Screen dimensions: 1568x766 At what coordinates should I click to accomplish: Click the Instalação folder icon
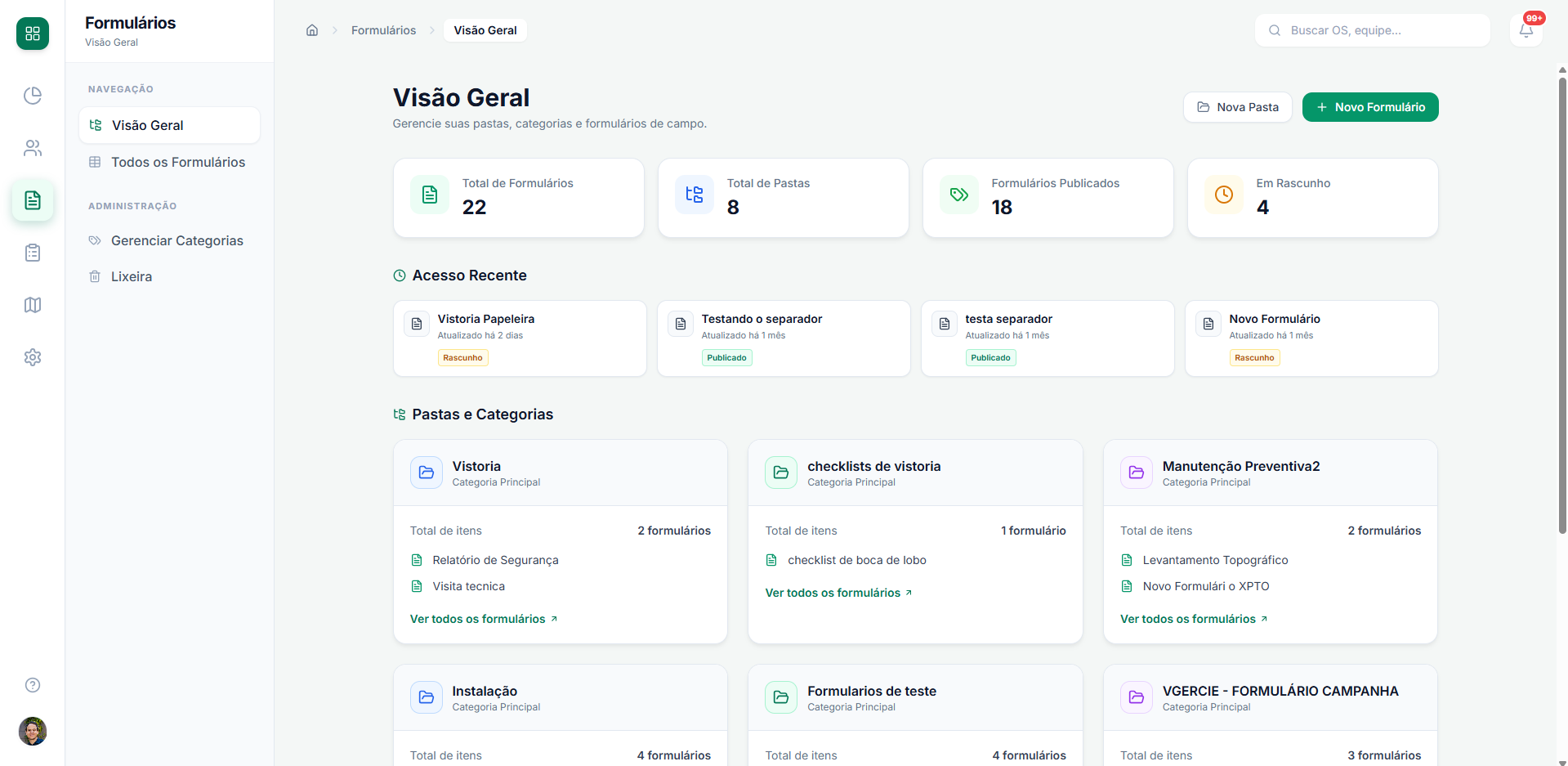click(427, 697)
